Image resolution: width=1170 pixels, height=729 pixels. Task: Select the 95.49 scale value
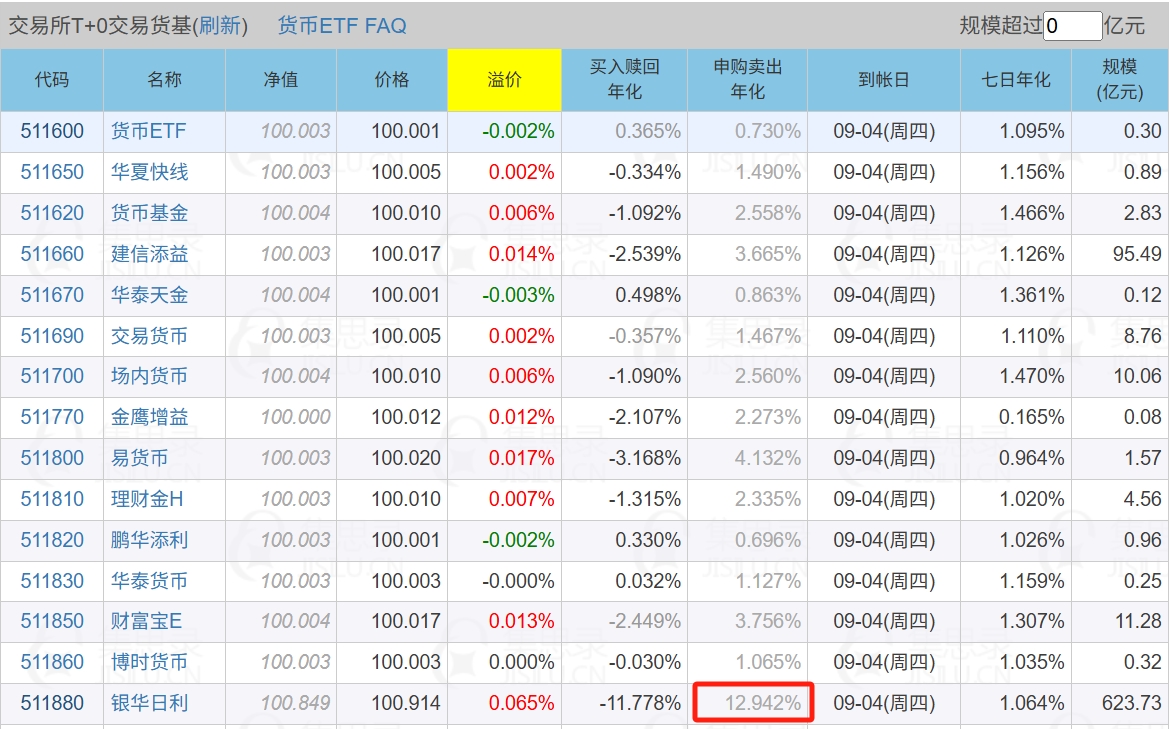1137,254
